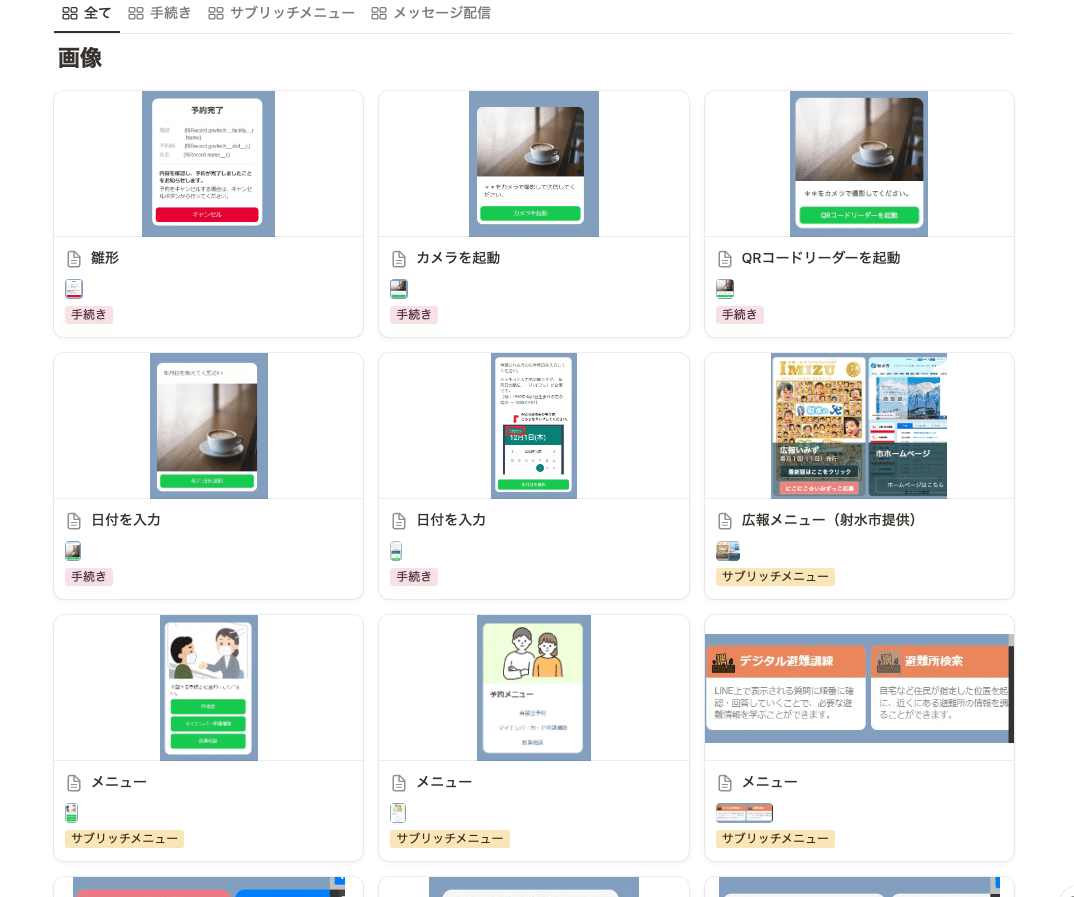Click サブリッチメニュー tag on デジタル避難訓練 メニュー card
This screenshot has height=897, width=1074.
click(775, 839)
